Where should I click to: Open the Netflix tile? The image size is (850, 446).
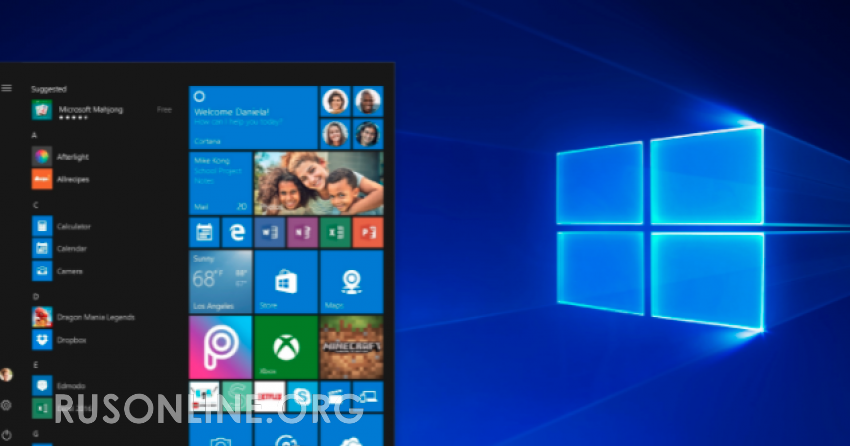[x=269, y=396]
